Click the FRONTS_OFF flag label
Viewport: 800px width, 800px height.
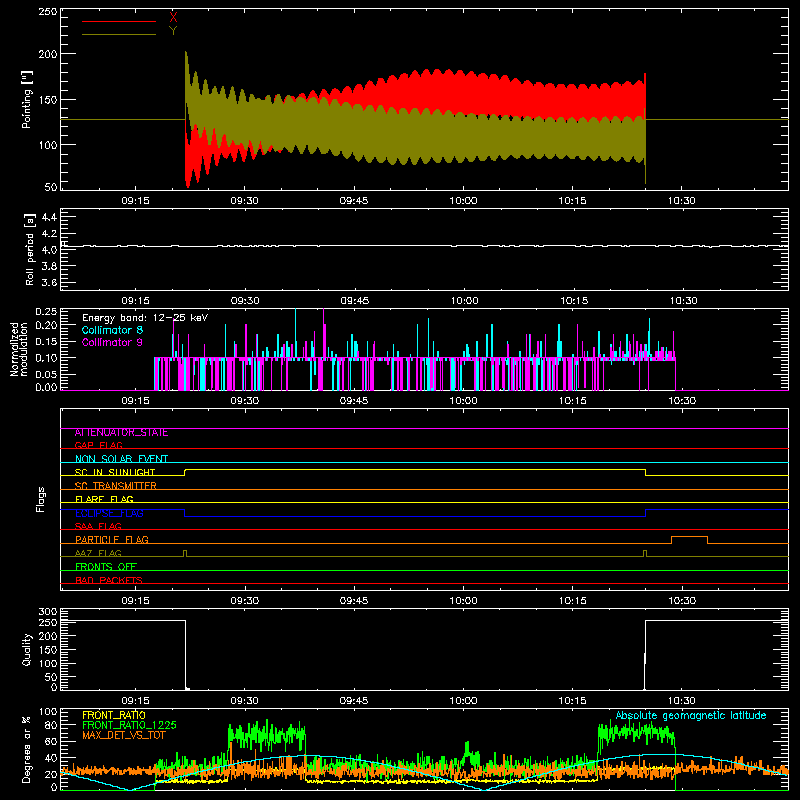[106, 567]
